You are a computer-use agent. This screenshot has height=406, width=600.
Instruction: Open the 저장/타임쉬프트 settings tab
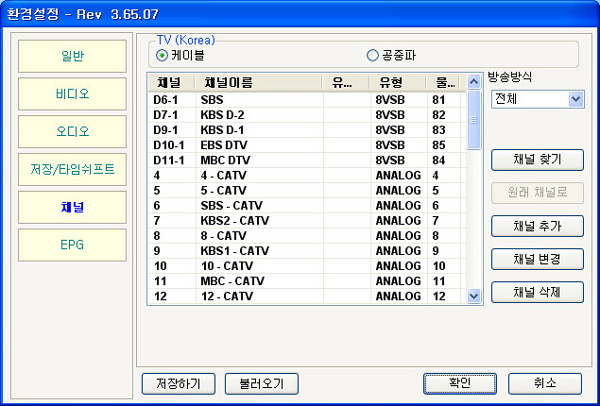(72, 170)
